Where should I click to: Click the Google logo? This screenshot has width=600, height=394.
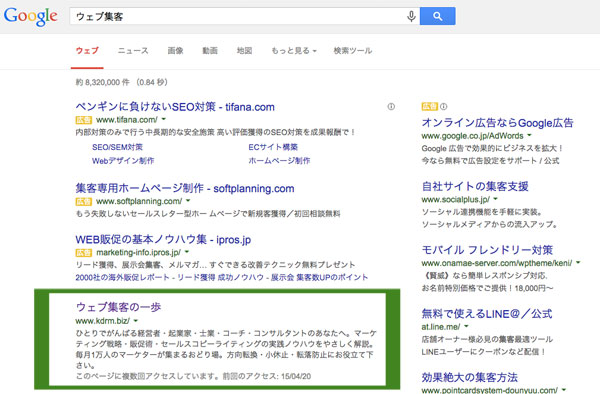[31, 16]
